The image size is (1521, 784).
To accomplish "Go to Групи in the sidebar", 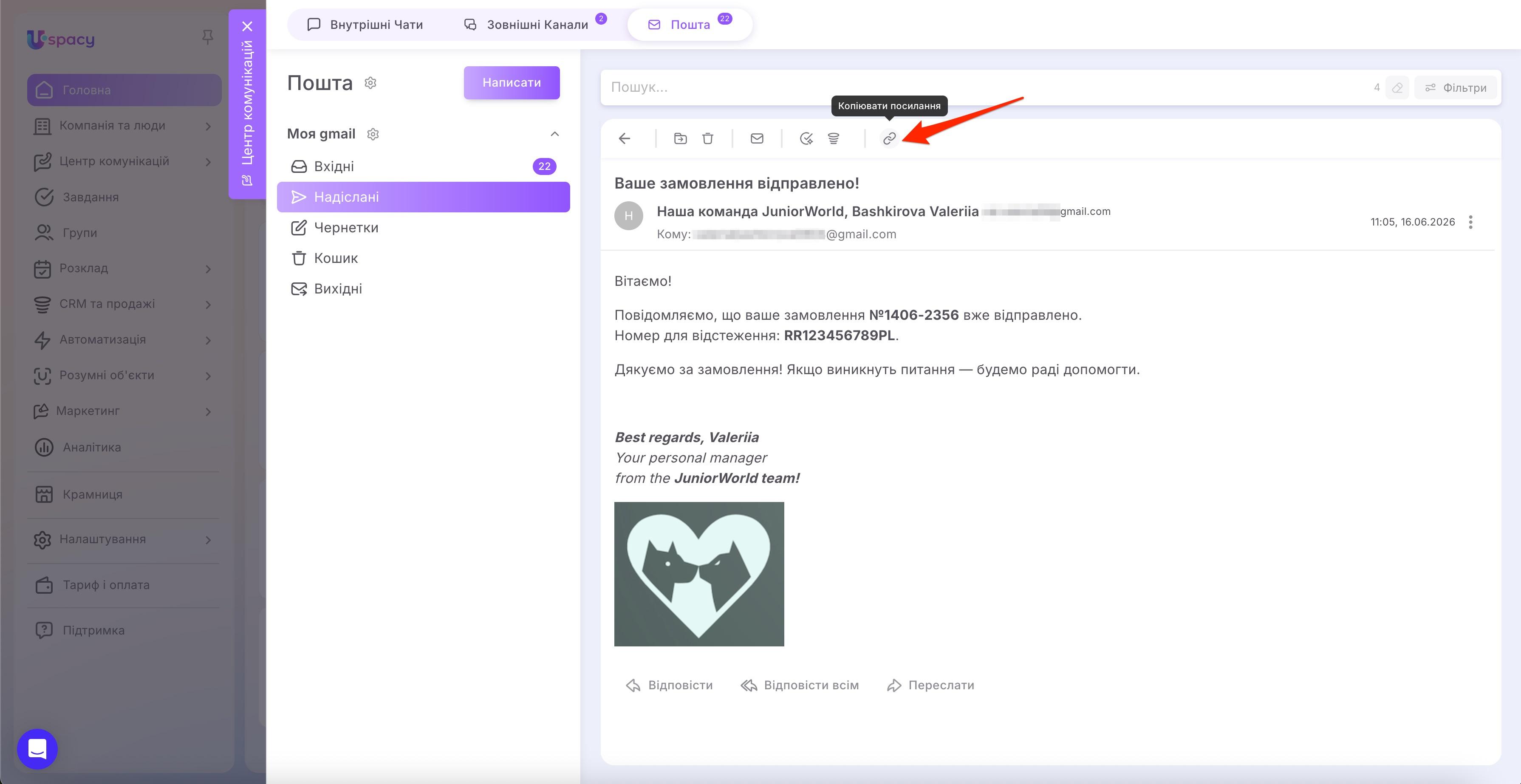I will [x=124, y=233].
